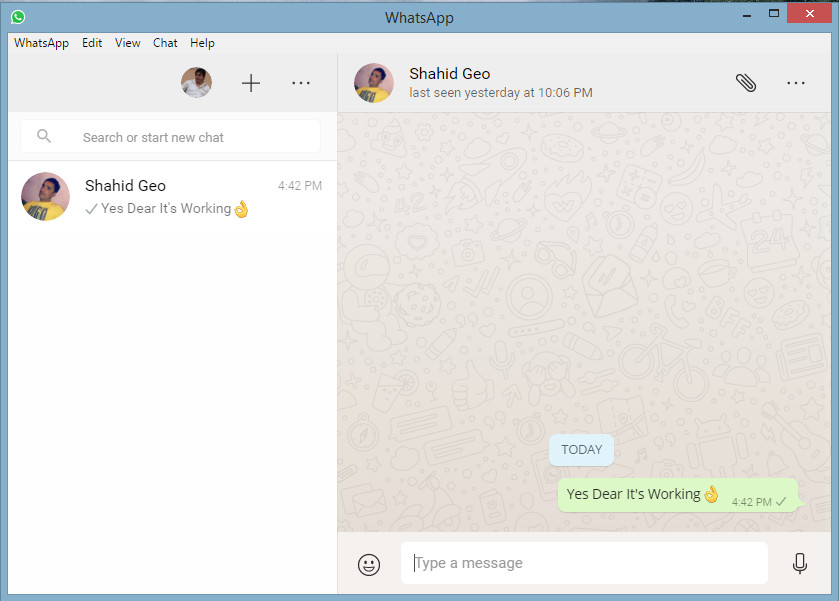Click the WhatsApp logo in title bar
Screen dimensions: 839x601
[18, 17]
